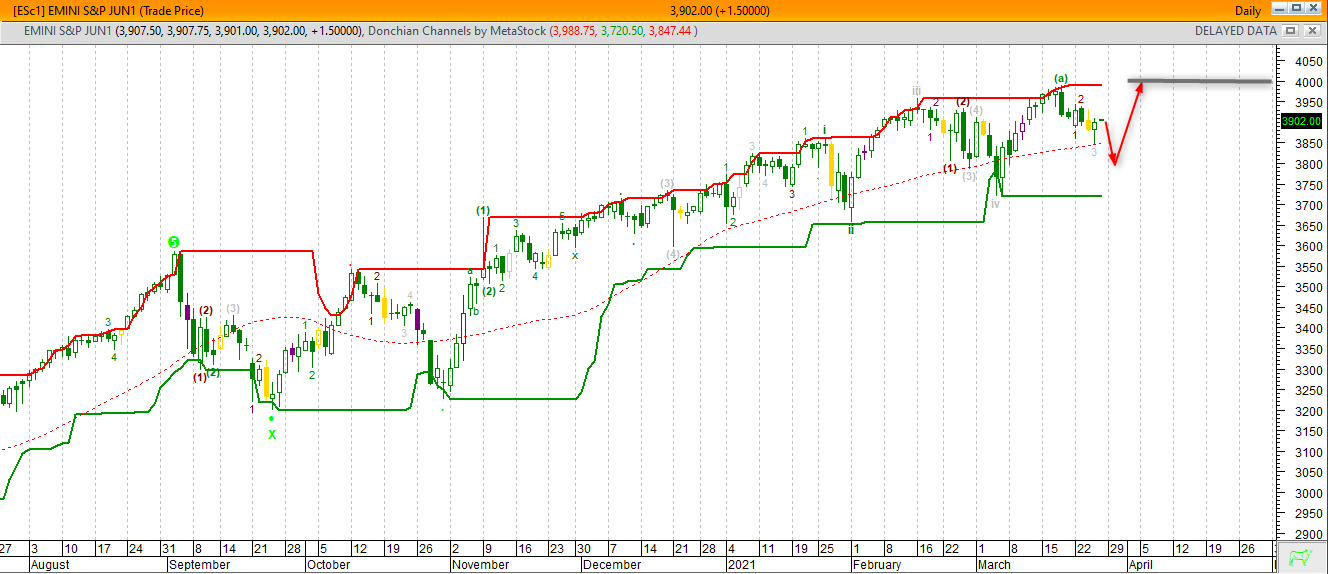
Task: Select the green X wave label at September low
Action: tap(271, 434)
